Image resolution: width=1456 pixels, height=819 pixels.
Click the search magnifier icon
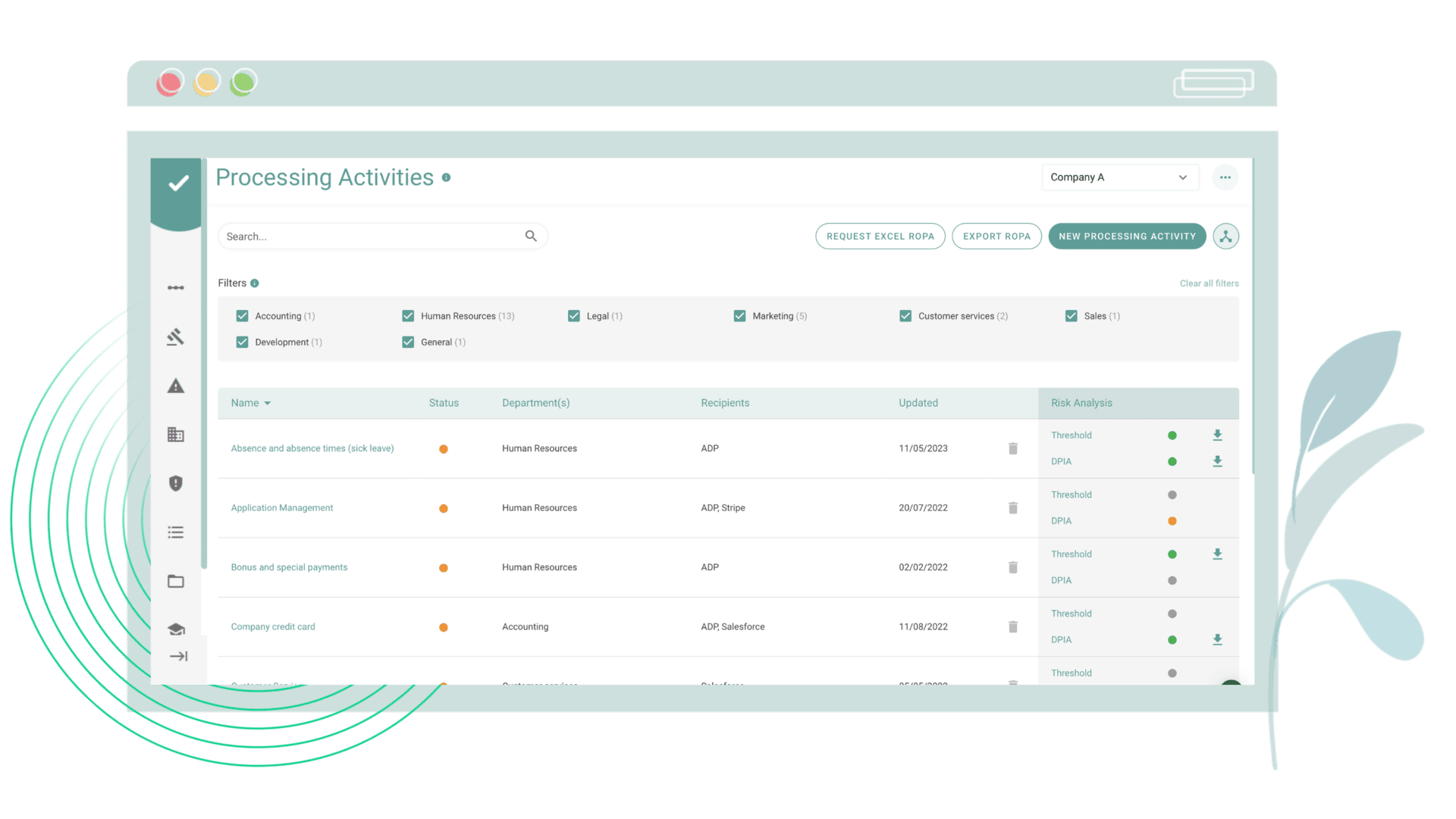(531, 236)
